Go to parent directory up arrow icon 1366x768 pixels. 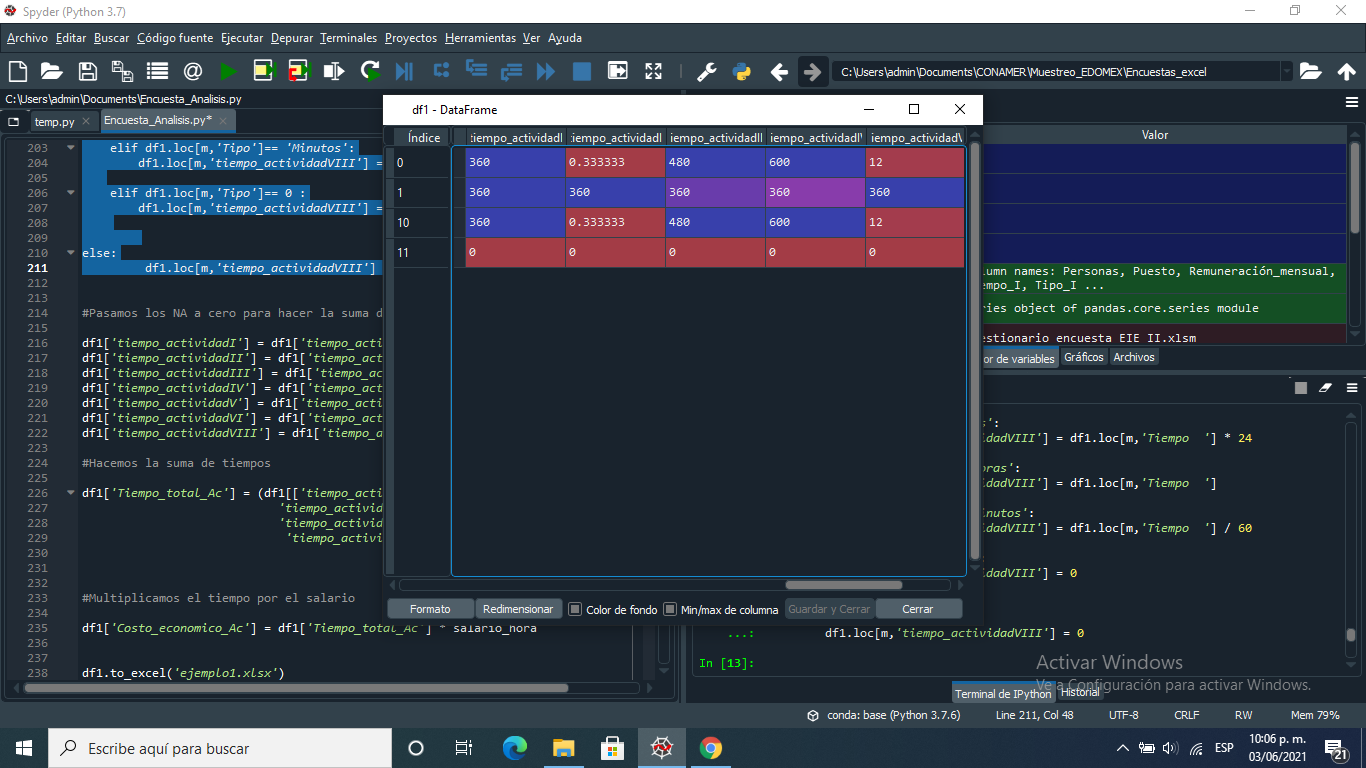(1347, 71)
